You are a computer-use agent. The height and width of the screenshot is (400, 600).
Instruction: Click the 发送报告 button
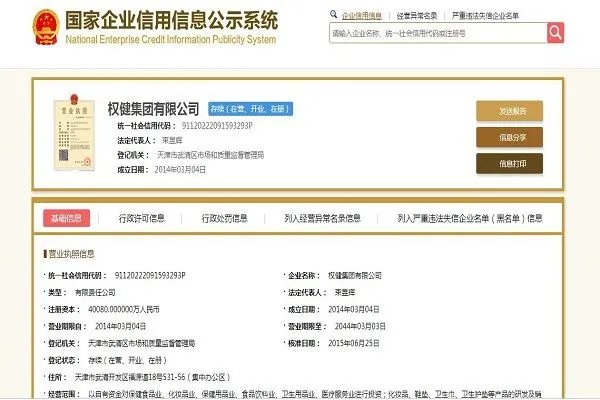coord(509,111)
